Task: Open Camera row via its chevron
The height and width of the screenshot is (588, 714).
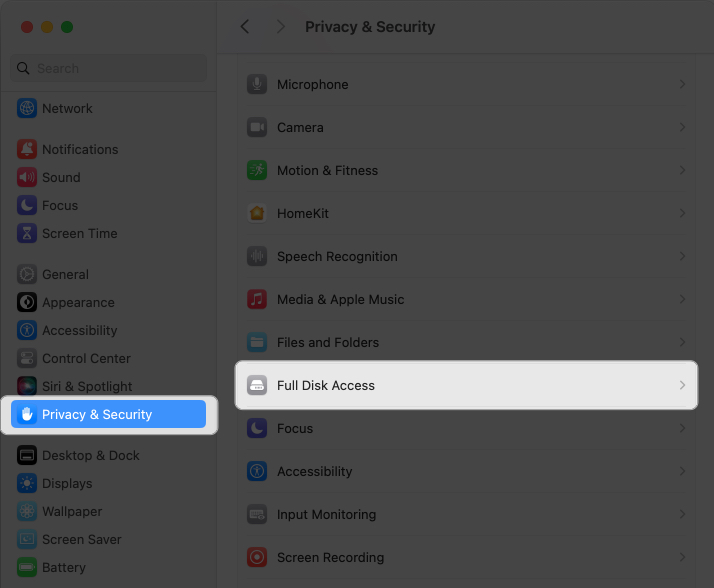Action: coord(682,127)
